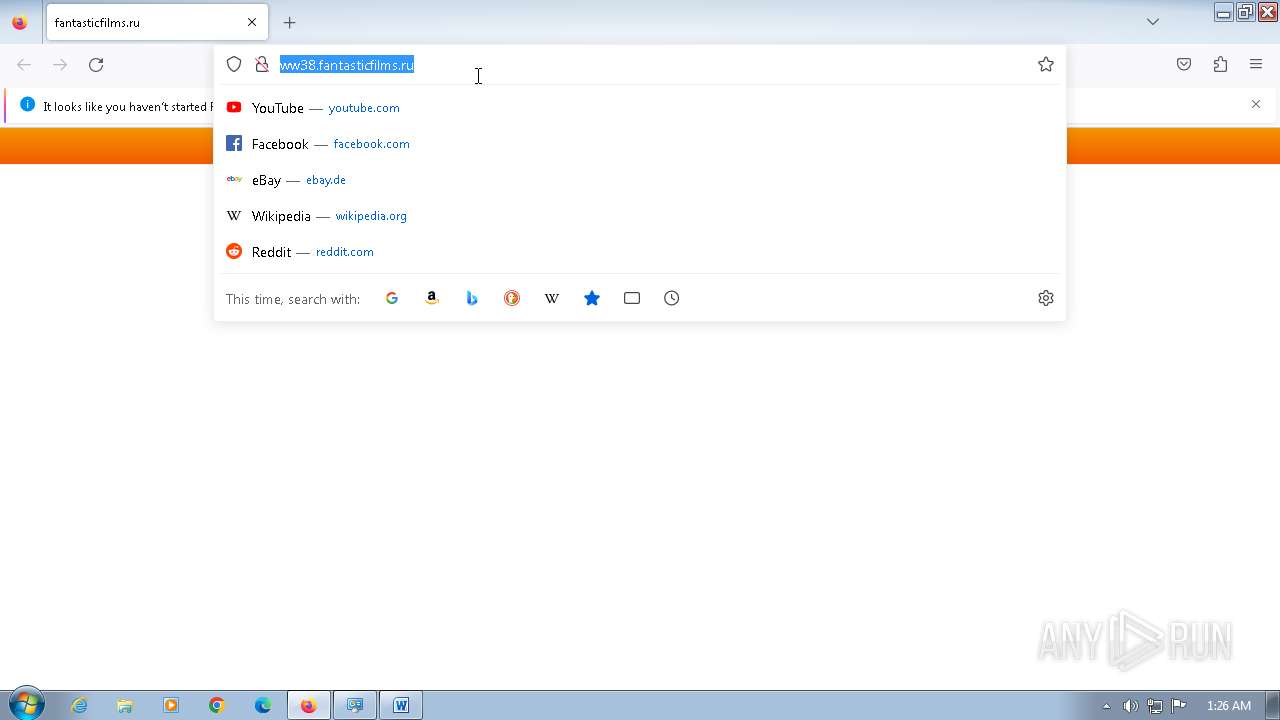Search bookmarks with the blue star

(592, 298)
